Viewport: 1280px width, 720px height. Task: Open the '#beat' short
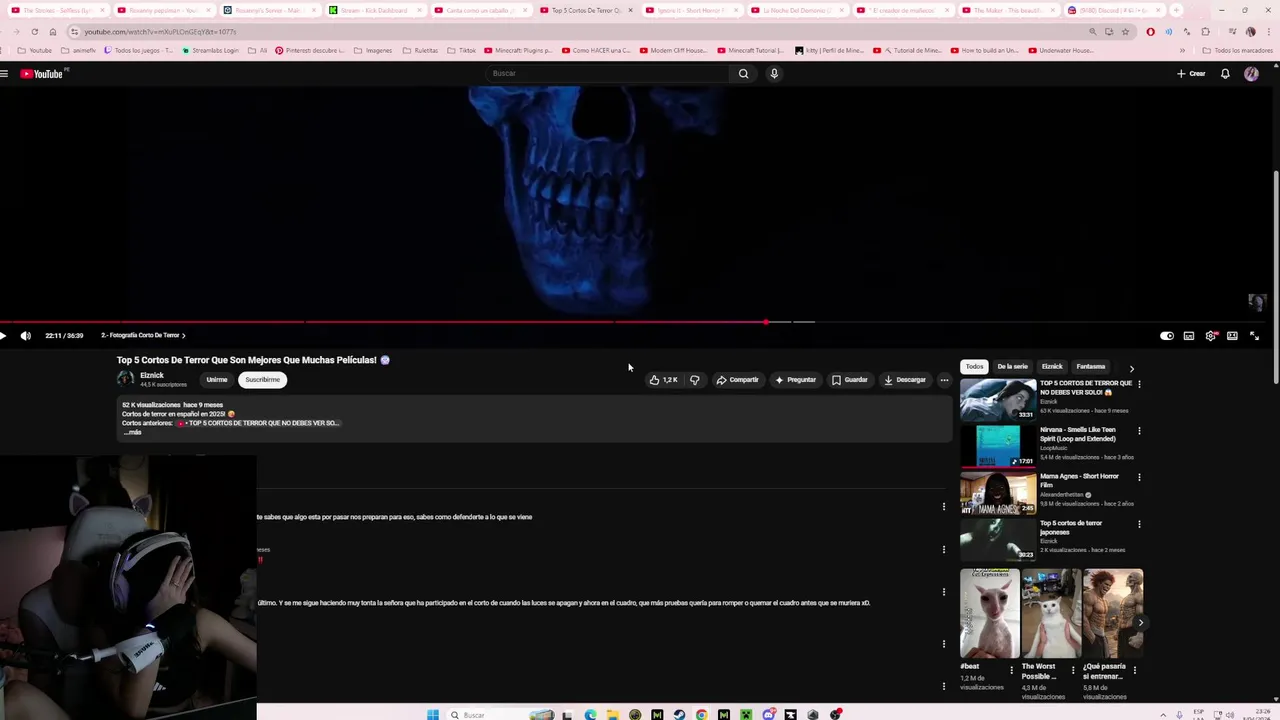click(x=988, y=613)
